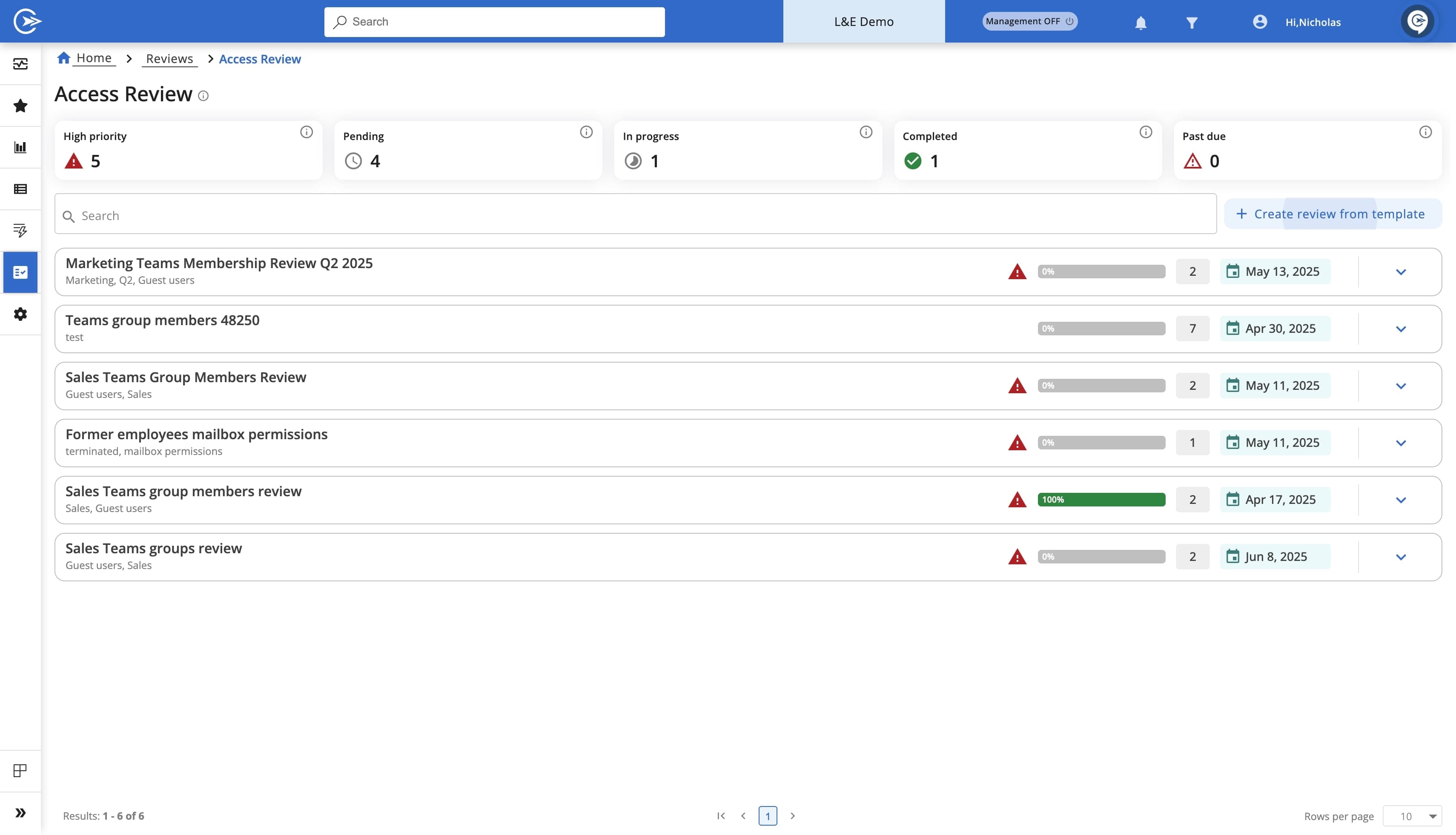The image size is (1456, 835).
Task: Click warning triangle on Marketing Teams Membership Review row
Action: pyautogui.click(x=1017, y=272)
